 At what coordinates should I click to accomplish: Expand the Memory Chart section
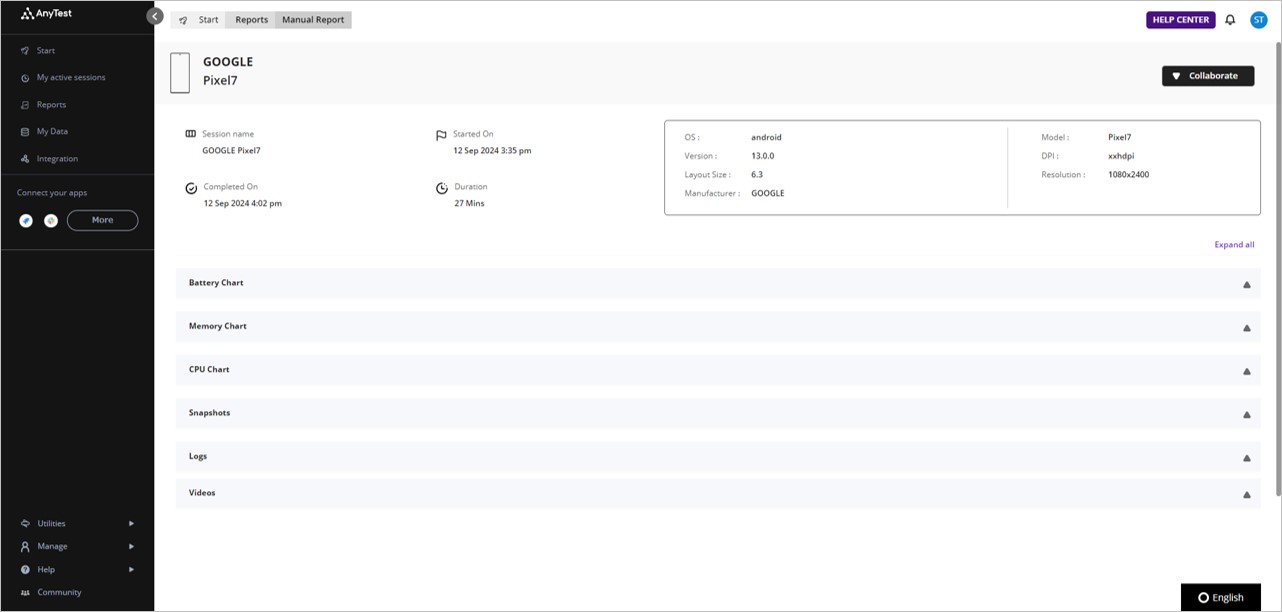click(x=718, y=326)
